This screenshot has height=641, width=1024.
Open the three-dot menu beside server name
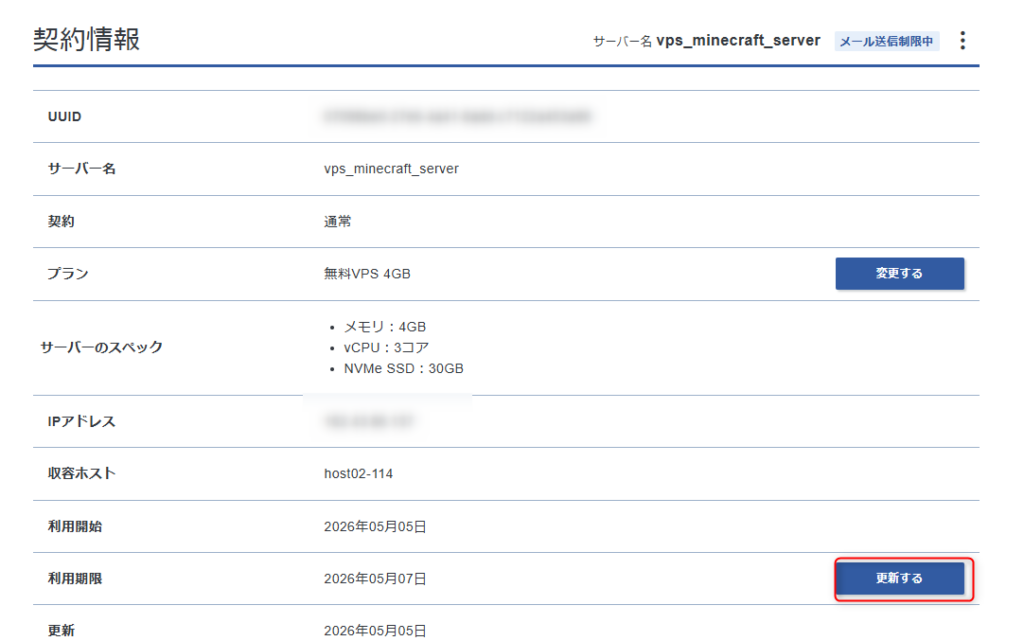tap(962, 40)
